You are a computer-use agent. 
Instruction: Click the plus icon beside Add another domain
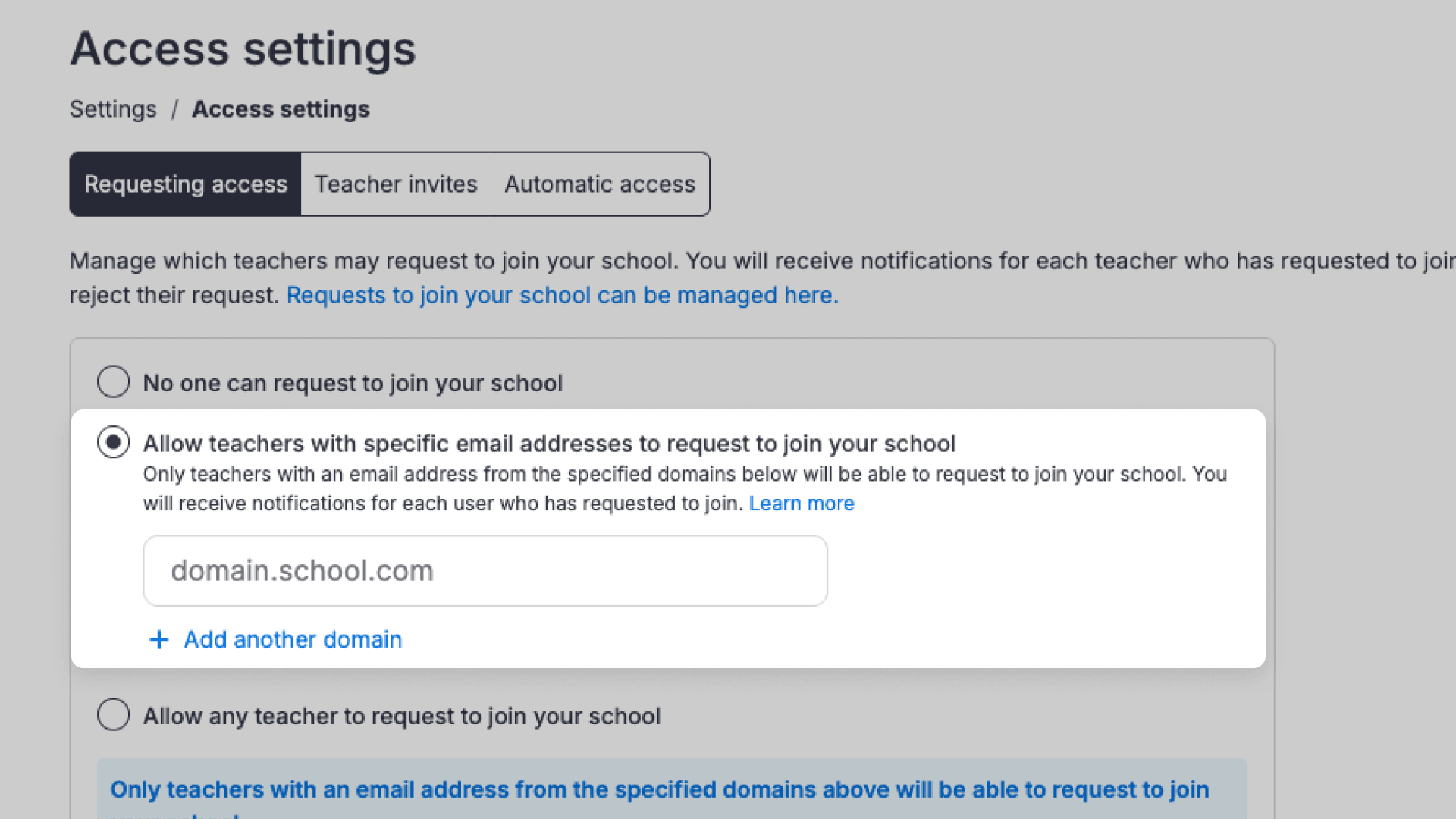click(158, 639)
